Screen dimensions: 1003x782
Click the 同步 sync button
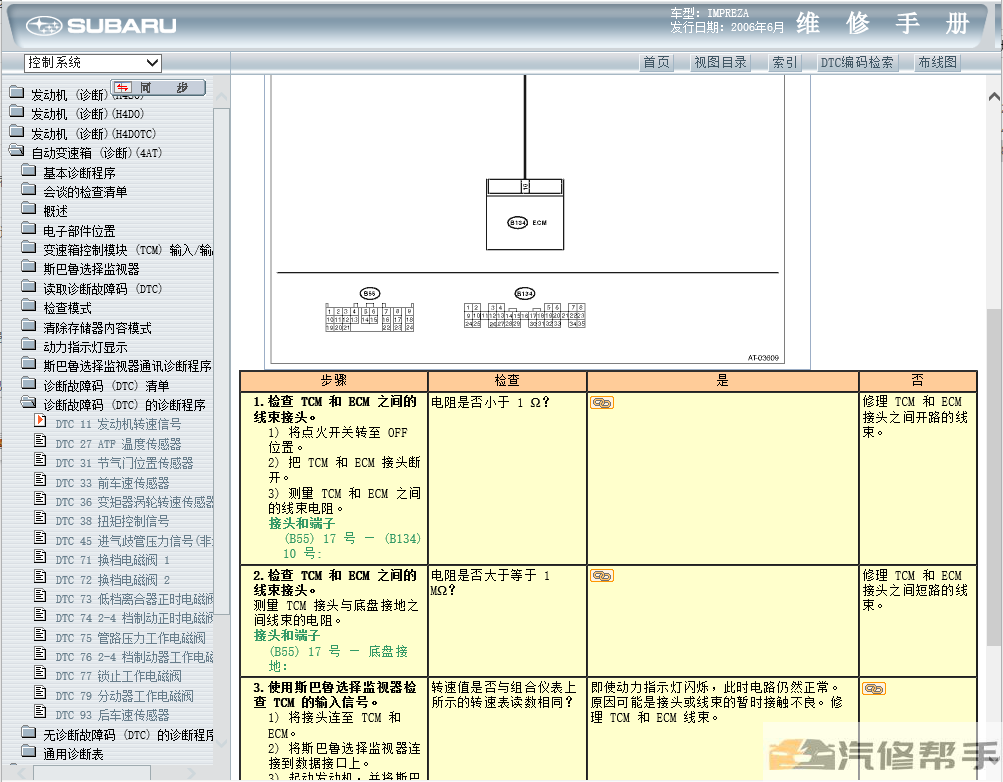[158, 88]
